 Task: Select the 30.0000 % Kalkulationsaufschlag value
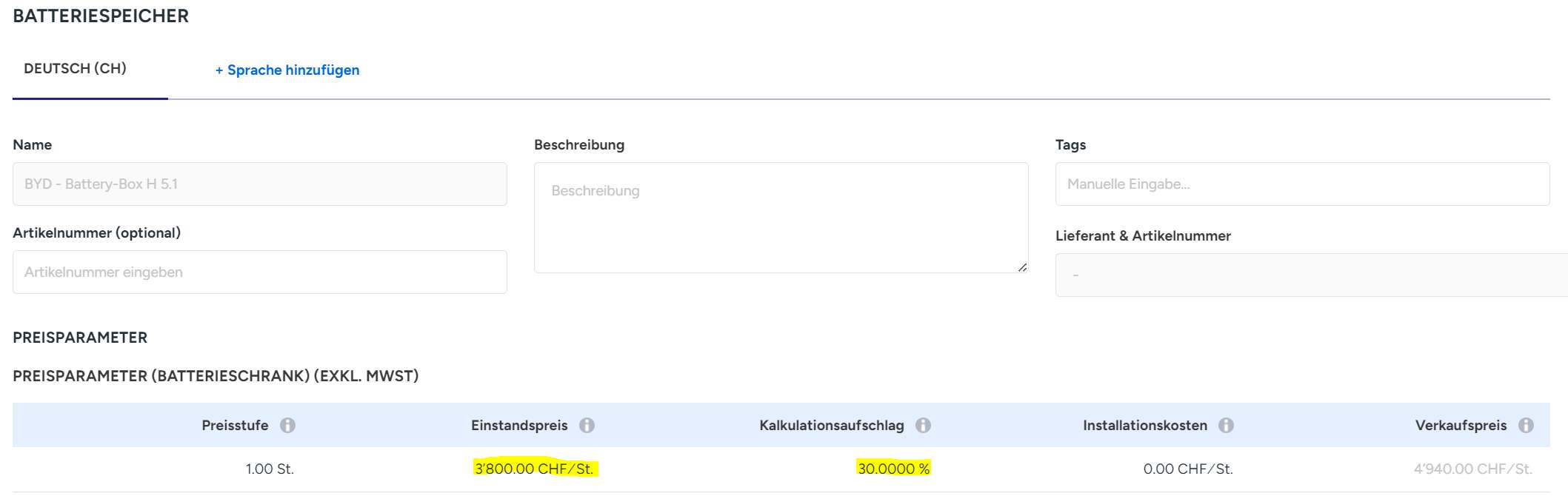click(893, 469)
